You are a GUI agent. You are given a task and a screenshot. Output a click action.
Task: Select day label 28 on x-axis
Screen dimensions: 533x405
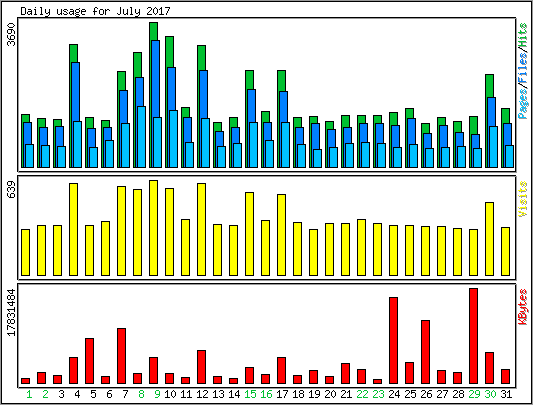pyautogui.click(x=458, y=394)
